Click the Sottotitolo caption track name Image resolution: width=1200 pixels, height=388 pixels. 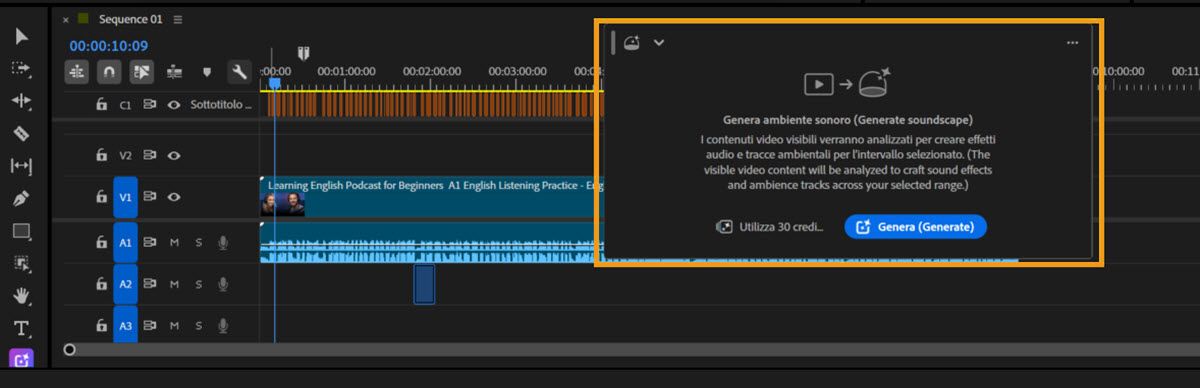(x=221, y=104)
